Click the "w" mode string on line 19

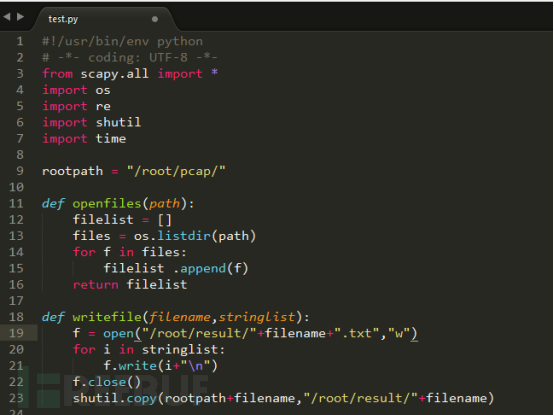(399, 333)
